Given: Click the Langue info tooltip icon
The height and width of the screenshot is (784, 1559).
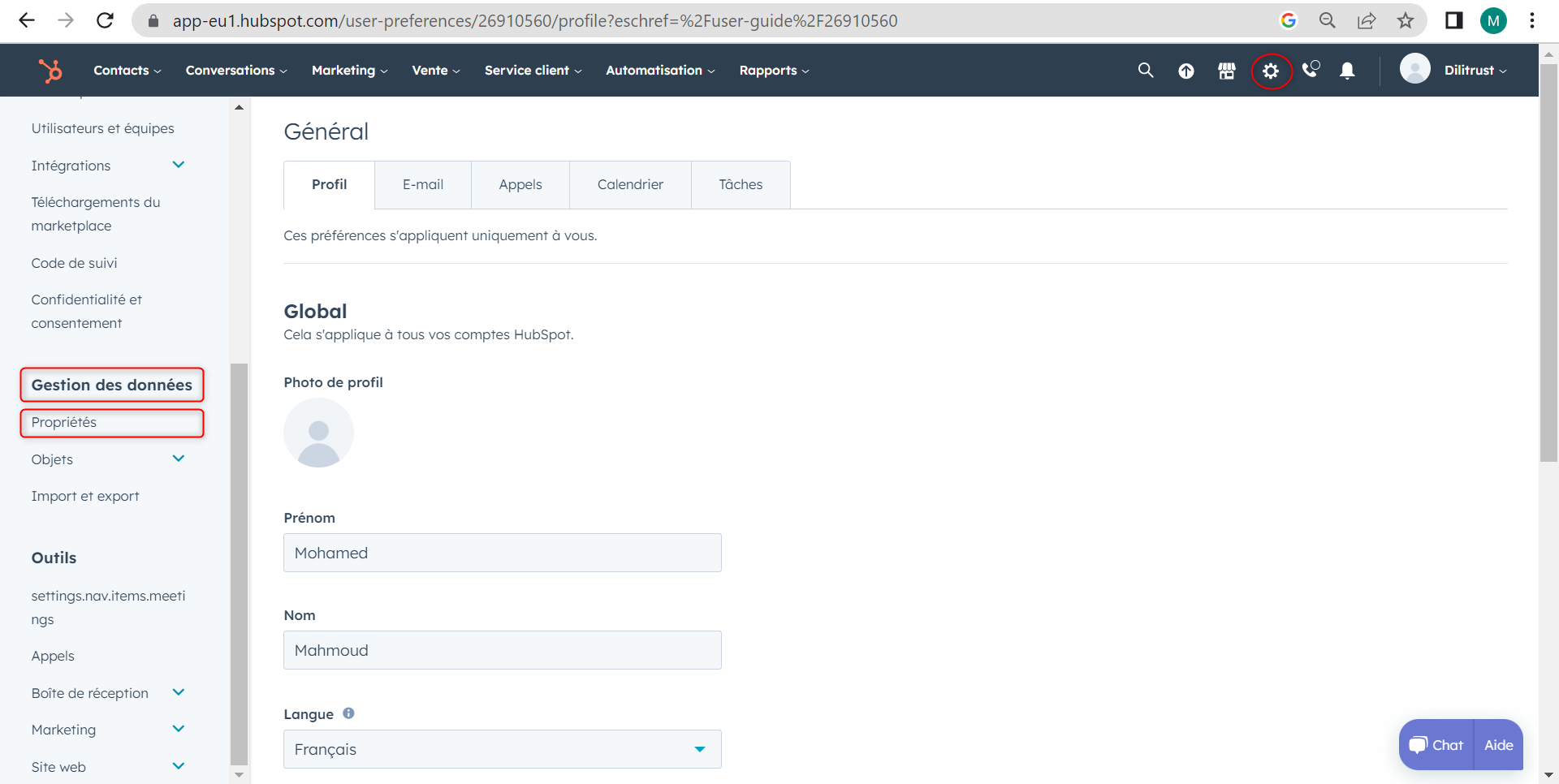Looking at the screenshot, I should pyautogui.click(x=348, y=713).
